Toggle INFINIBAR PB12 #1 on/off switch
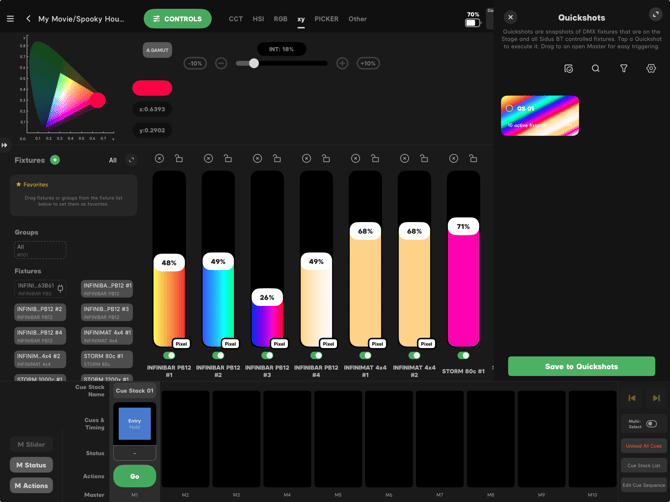 (x=169, y=355)
